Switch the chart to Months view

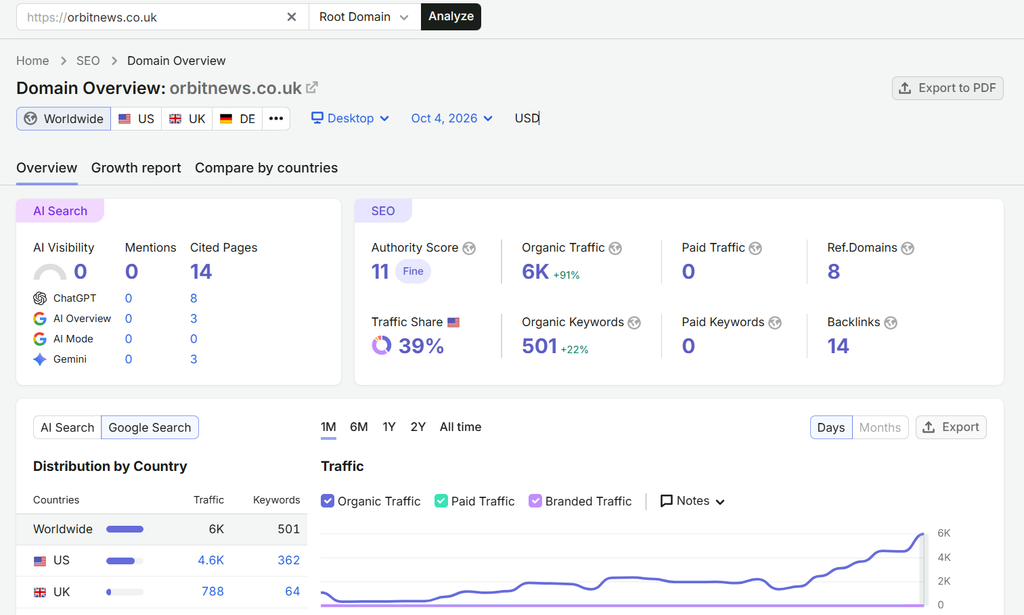pyautogui.click(x=880, y=428)
